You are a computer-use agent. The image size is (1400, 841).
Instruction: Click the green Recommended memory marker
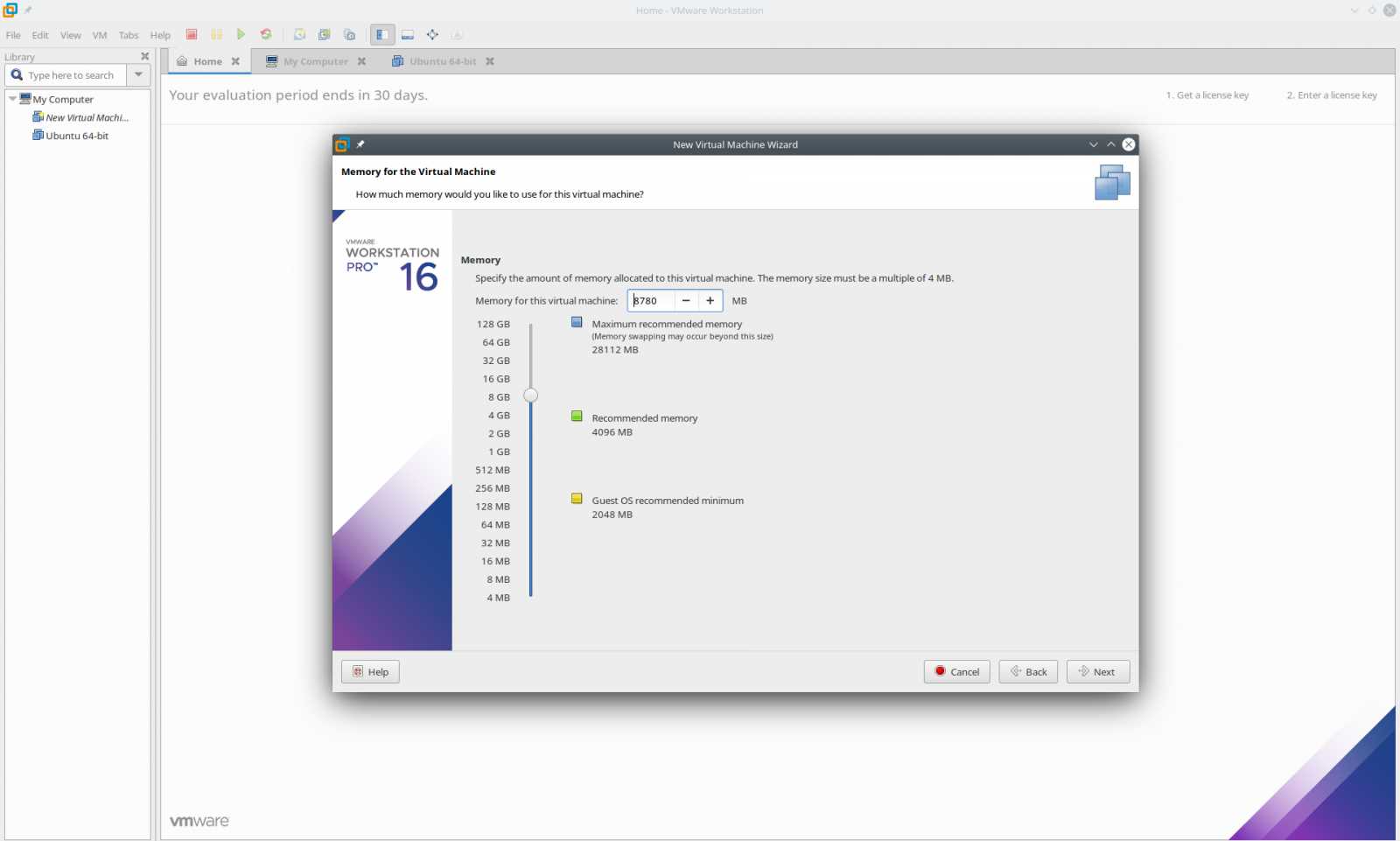click(577, 417)
